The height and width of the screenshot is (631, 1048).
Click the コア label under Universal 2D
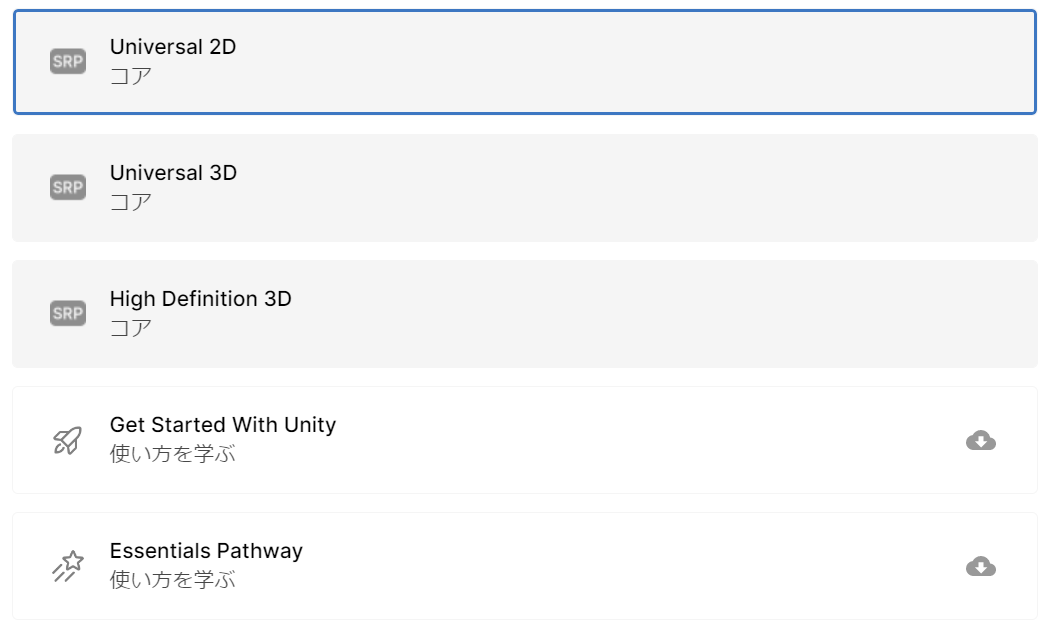131,76
